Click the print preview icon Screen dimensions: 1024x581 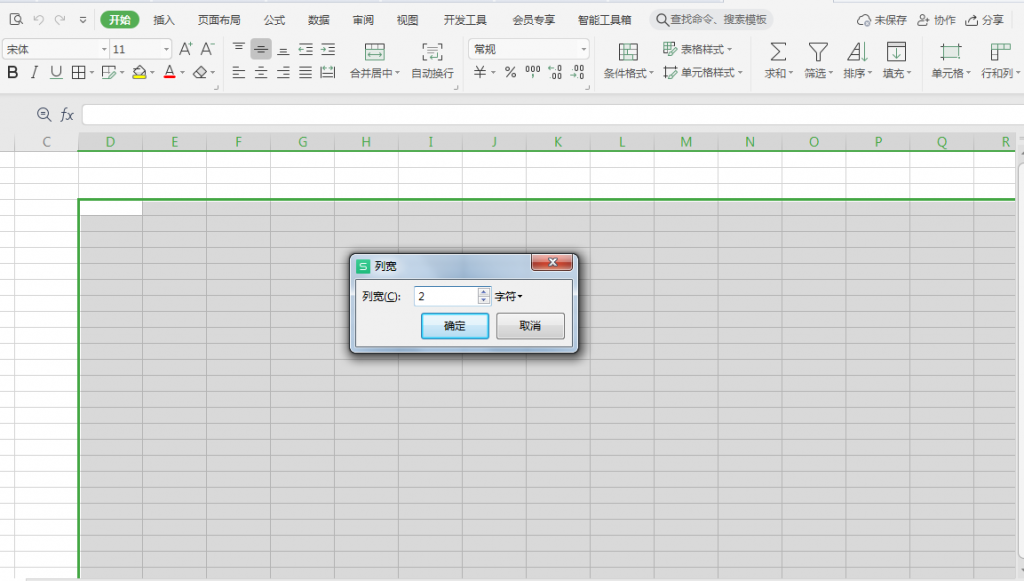click(16, 20)
